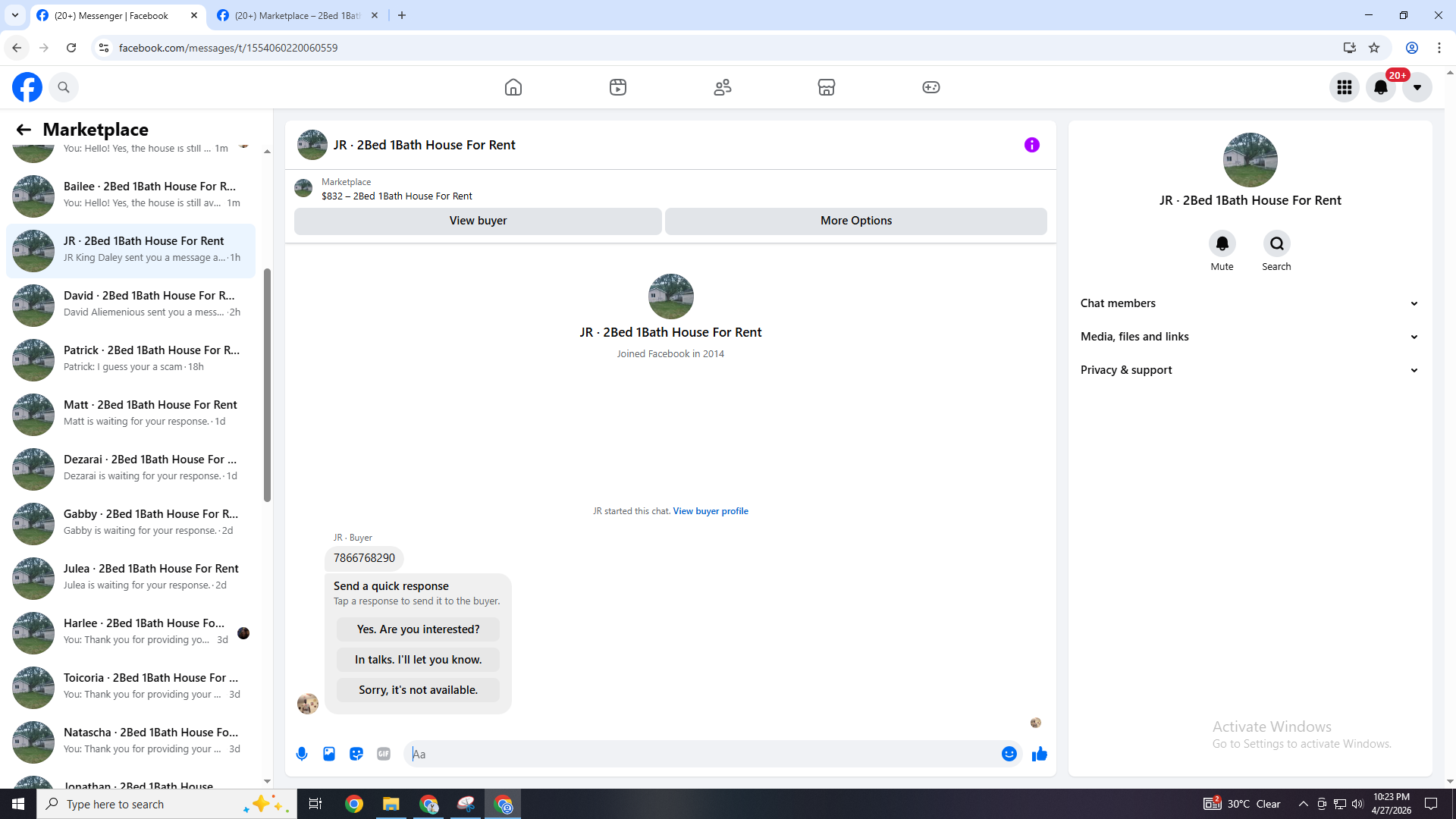Screen dimensions: 1456x819
Task: Switch to the Messenger | Facebook tab
Action: (x=118, y=15)
